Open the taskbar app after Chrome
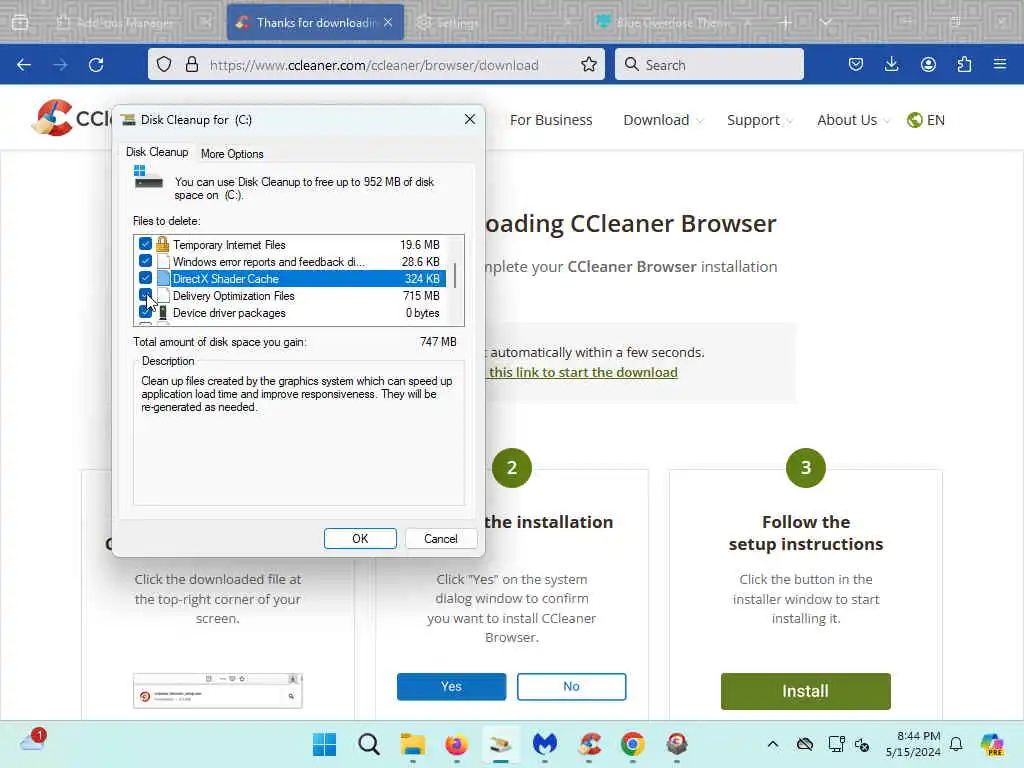 [x=677, y=744]
